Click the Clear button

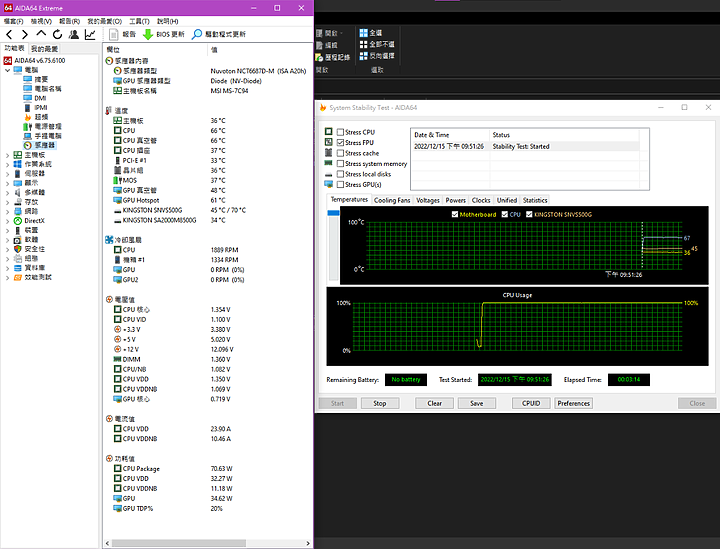tap(434, 403)
